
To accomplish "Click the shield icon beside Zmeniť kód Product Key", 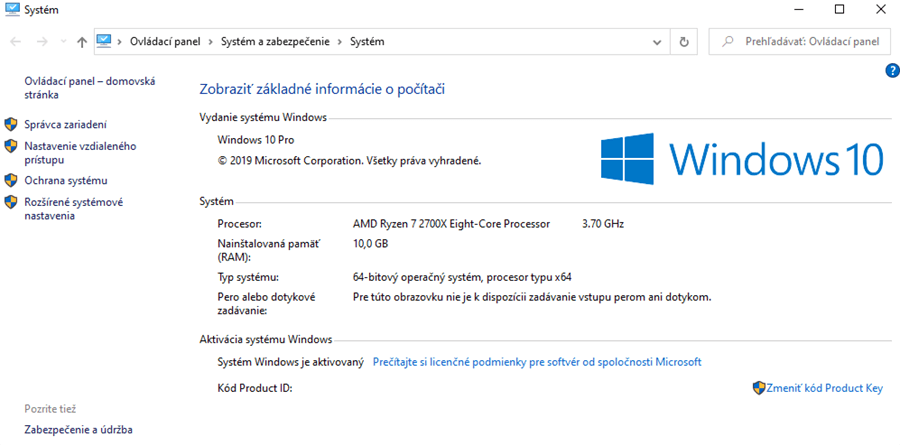I will point(759,387).
